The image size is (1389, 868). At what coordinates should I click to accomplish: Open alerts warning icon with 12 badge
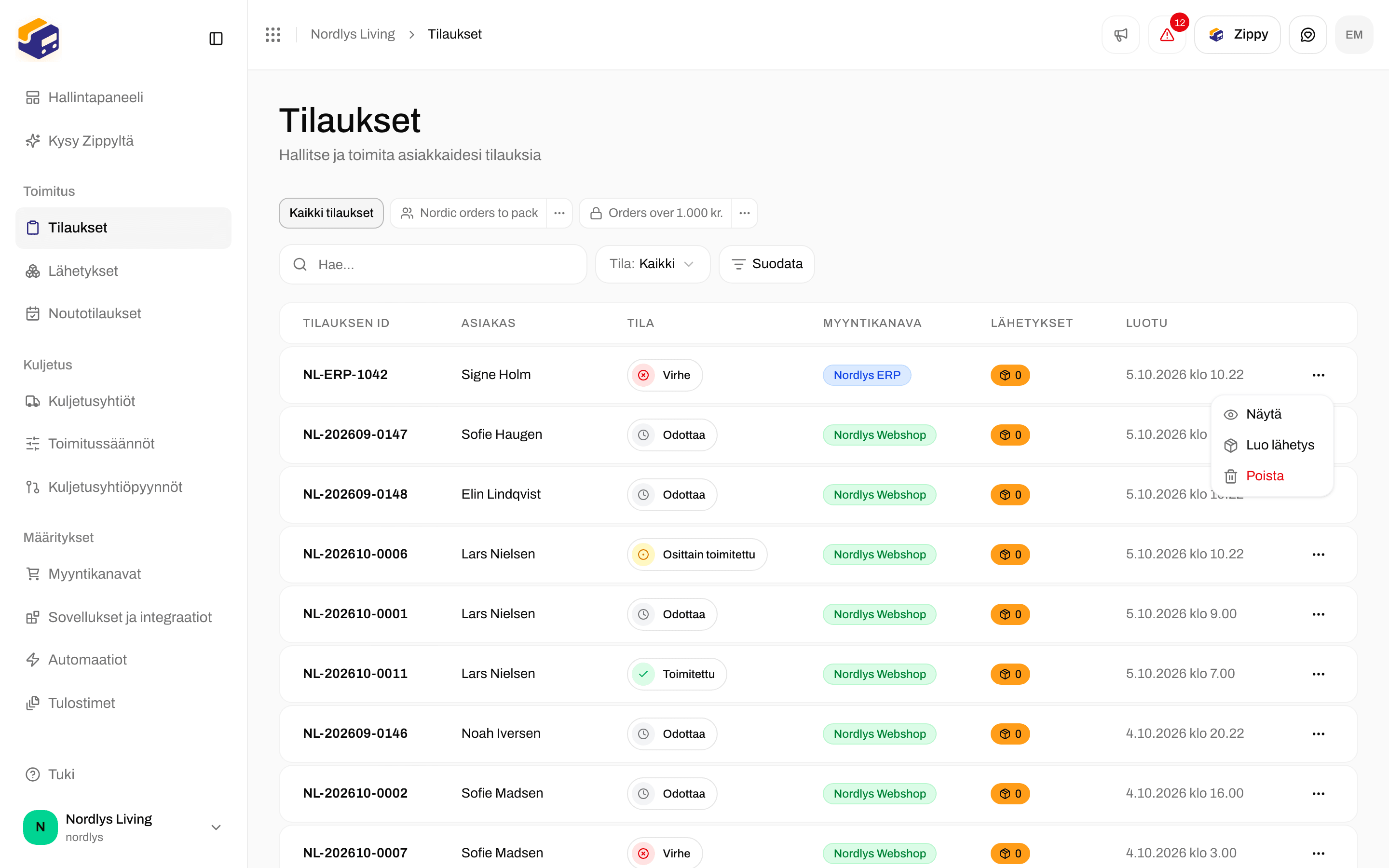[1167, 34]
